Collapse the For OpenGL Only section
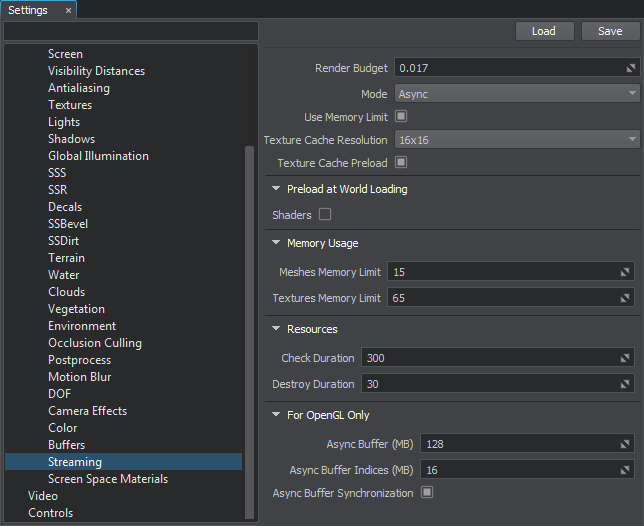 (x=276, y=415)
